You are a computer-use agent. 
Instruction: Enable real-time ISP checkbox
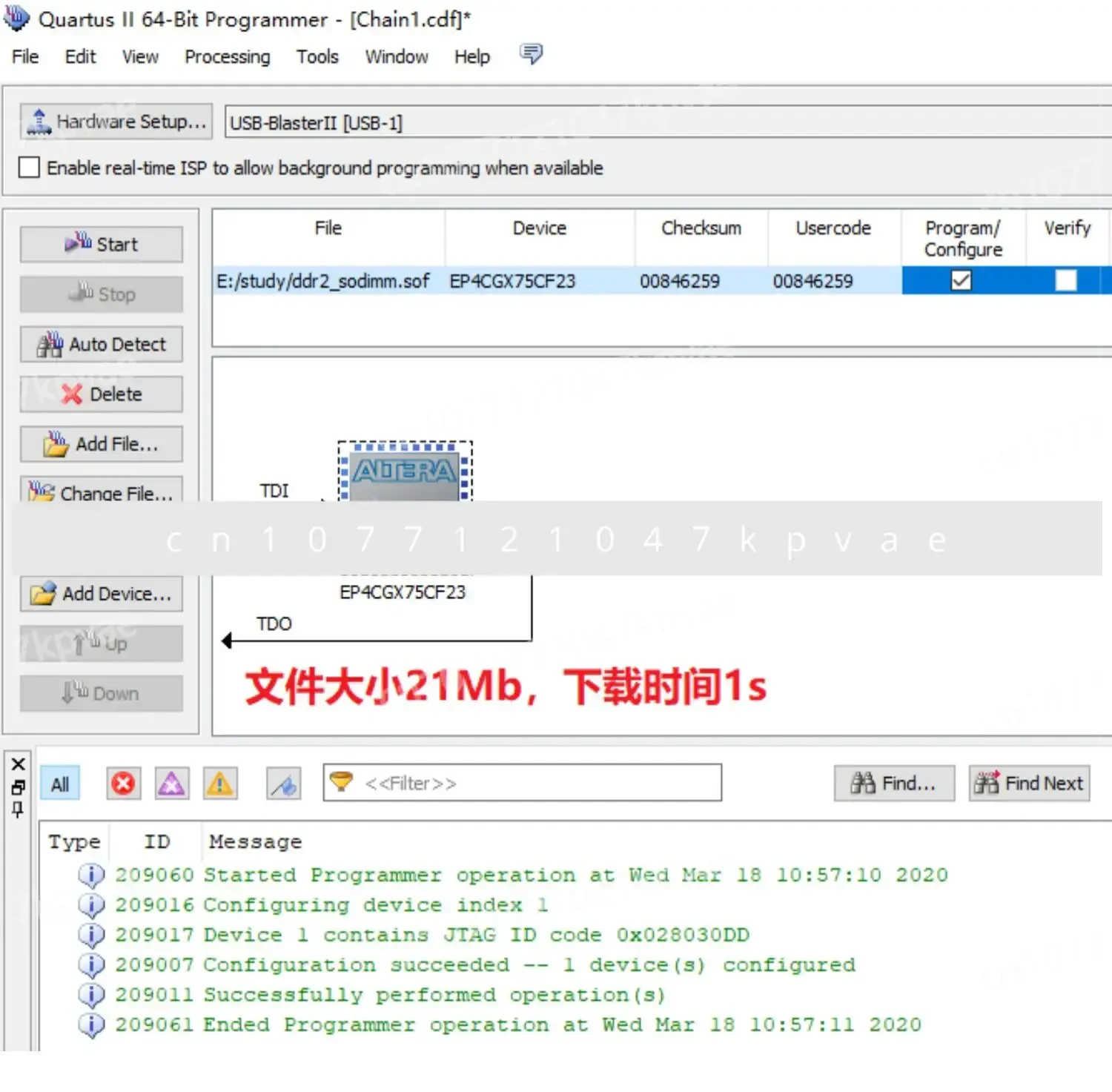pyautogui.click(x=29, y=168)
